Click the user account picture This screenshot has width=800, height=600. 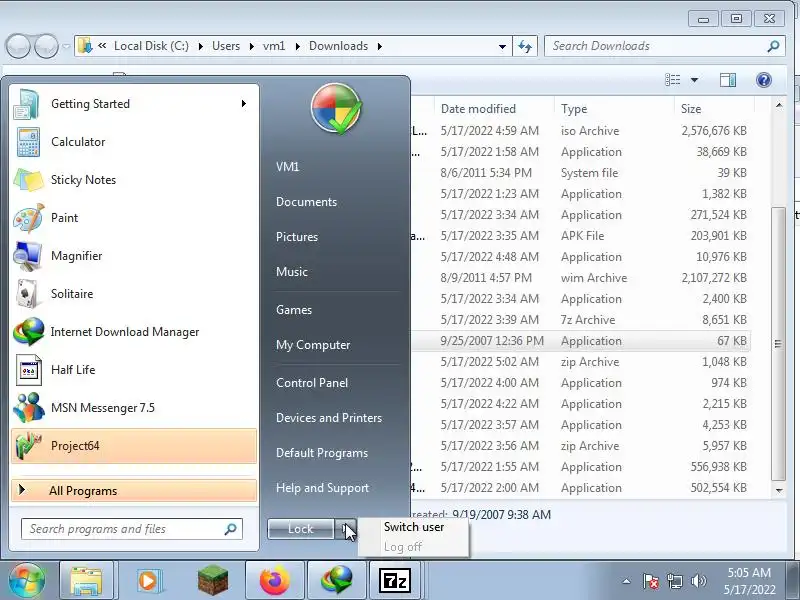click(x=336, y=109)
